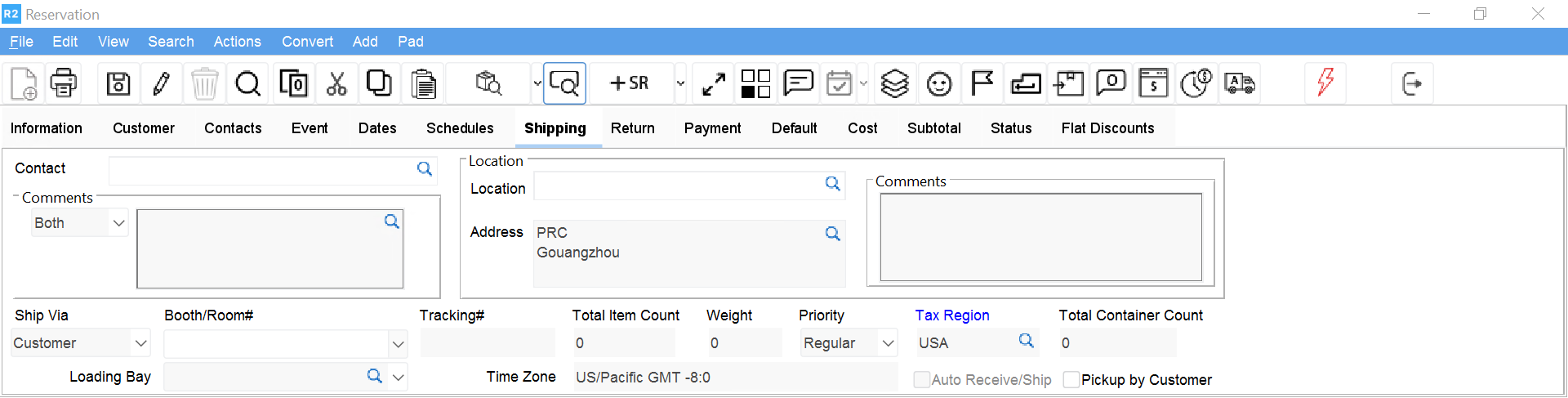Click the scissors Cut icon

point(336,83)
